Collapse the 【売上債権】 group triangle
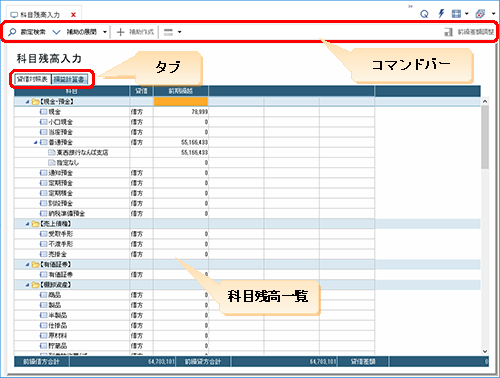This screenshot has height=378, width=500. (x=28, y=224)
